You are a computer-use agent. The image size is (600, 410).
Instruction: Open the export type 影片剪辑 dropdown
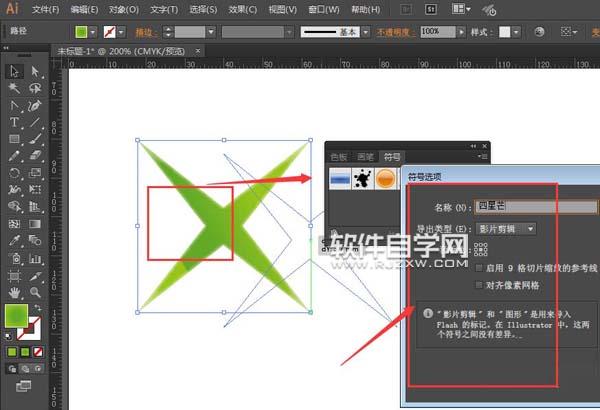click(505, 228)
